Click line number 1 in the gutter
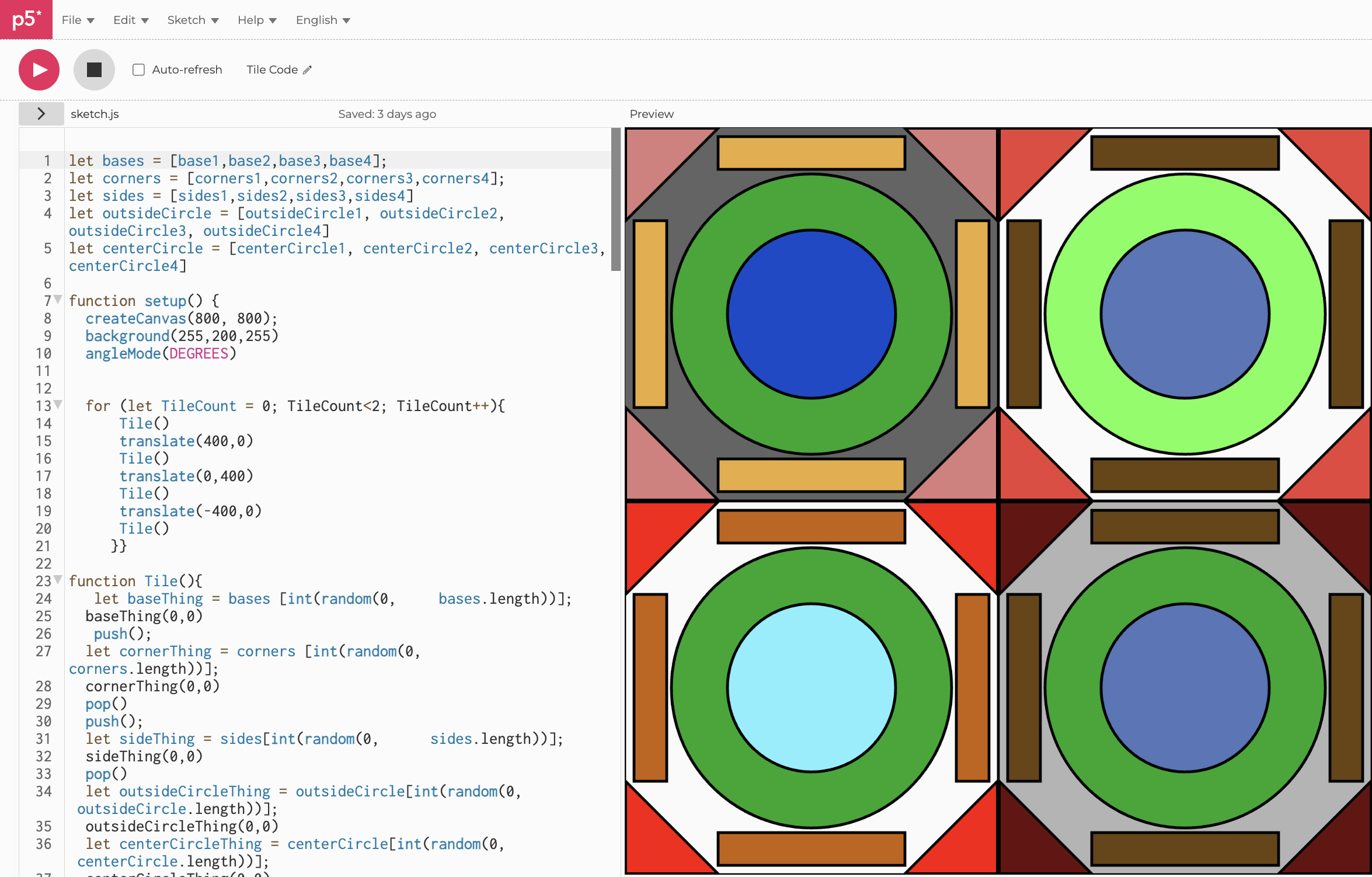Image resolution: width=1372 pixels, height=877 pixels. point(47,160)
